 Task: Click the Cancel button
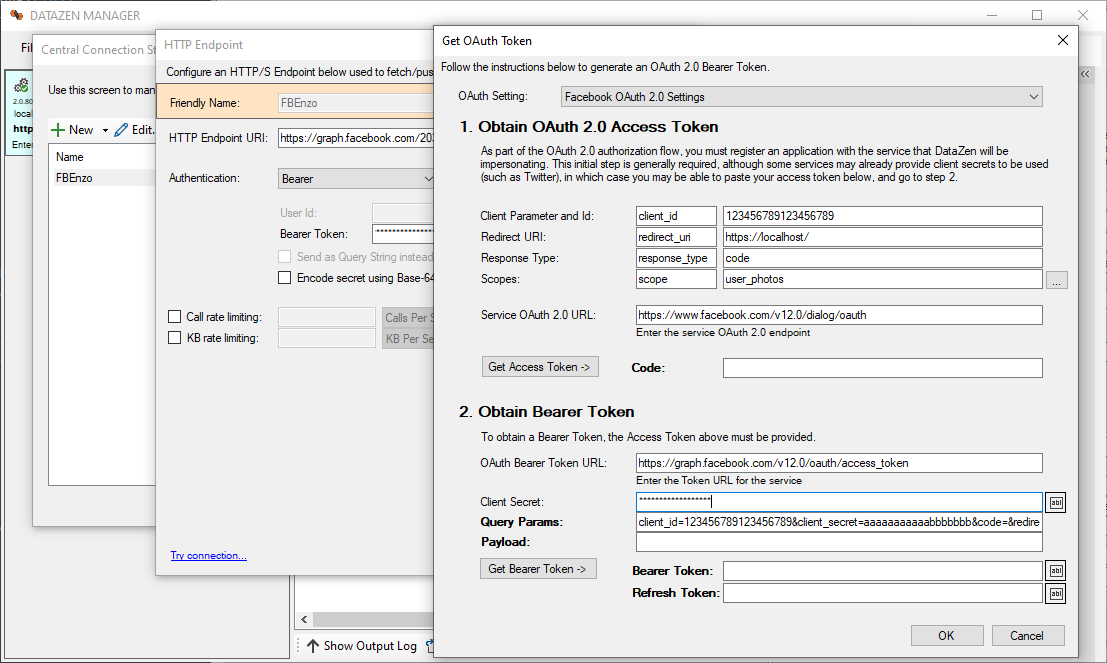coord(1027,635)
